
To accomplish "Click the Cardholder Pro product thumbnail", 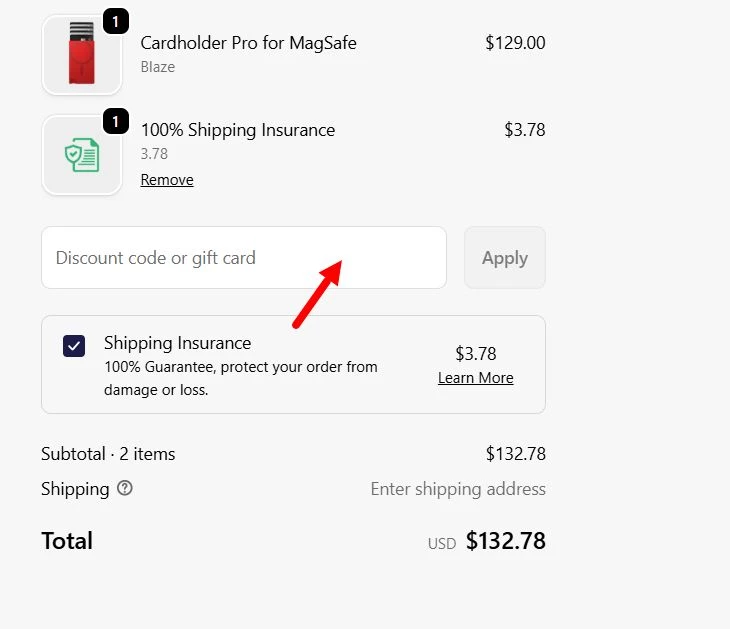I will click(81, 54).
